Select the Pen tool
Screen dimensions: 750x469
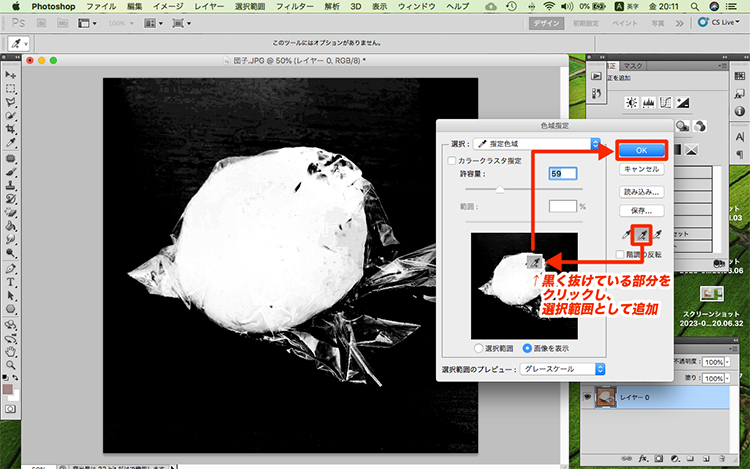[11, 269]
